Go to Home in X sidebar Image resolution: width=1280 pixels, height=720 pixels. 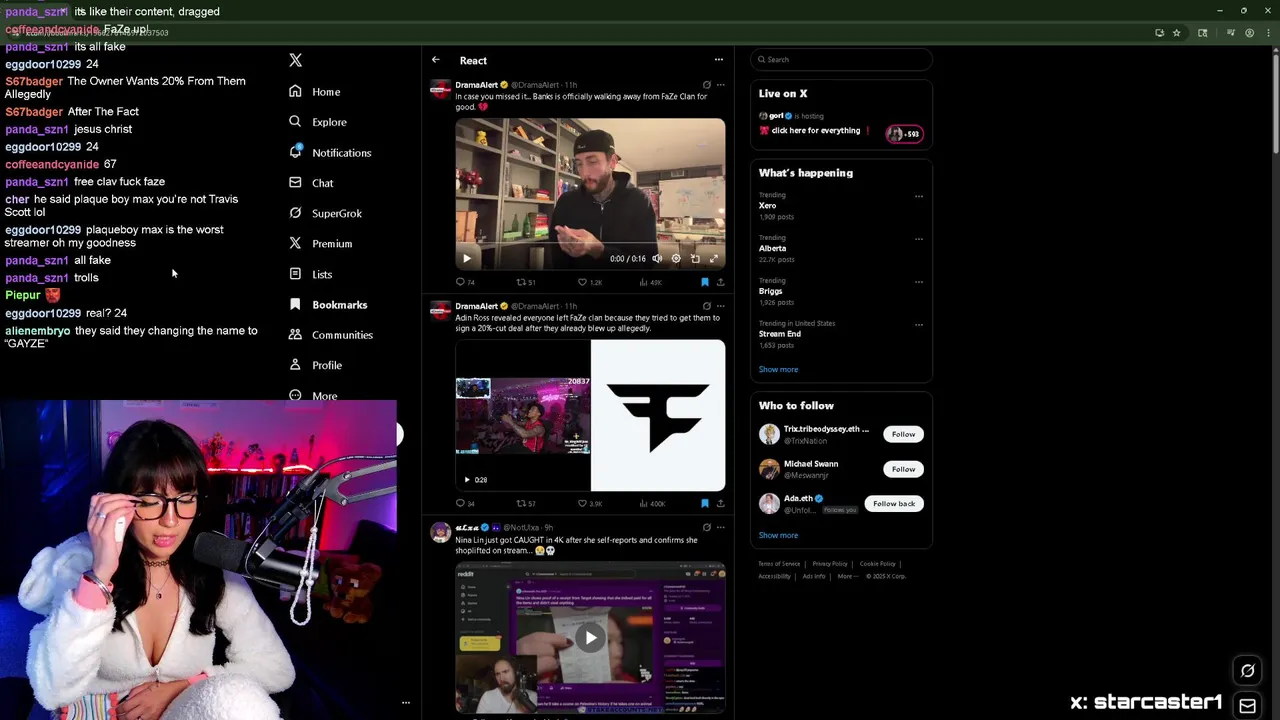point(315,91)
